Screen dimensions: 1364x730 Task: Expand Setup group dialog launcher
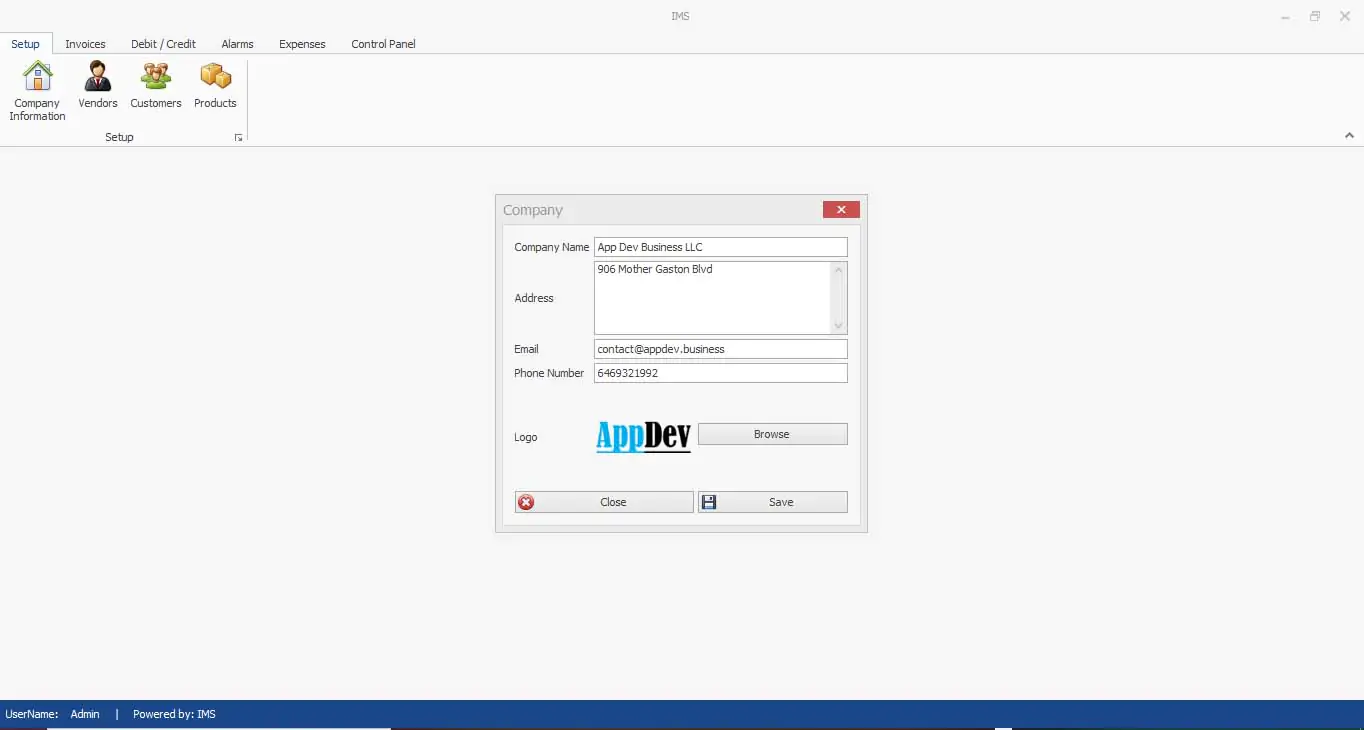tap(238, 138)
